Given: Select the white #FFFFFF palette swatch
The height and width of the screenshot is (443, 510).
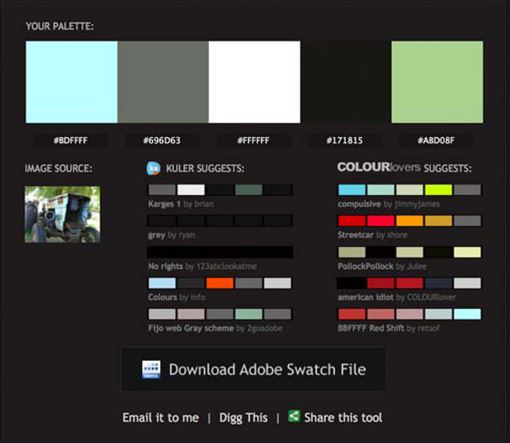Looking at the screenshot, I should pos(254,82).
